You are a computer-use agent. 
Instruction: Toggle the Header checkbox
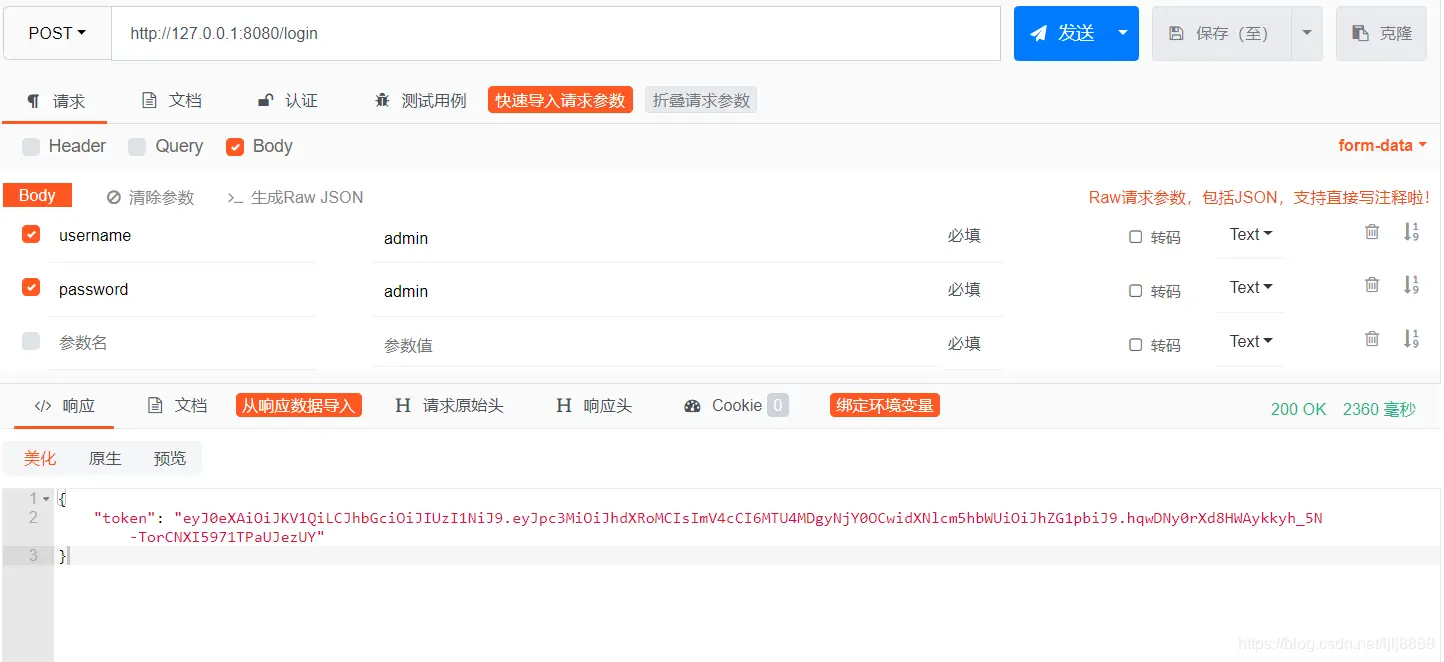point(31,147)
